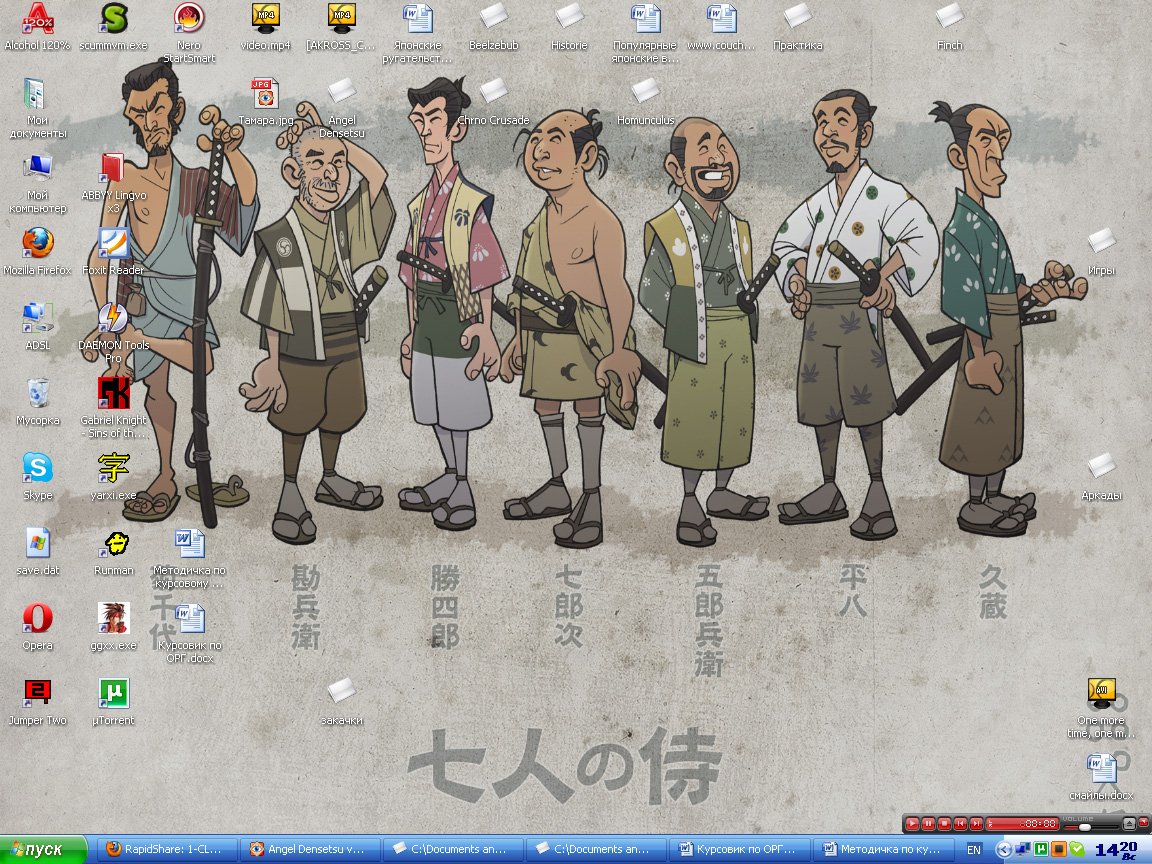Screen dimensions: 1152x864
Task: Open the EN language bar indicator
Action: pos(973,850)
